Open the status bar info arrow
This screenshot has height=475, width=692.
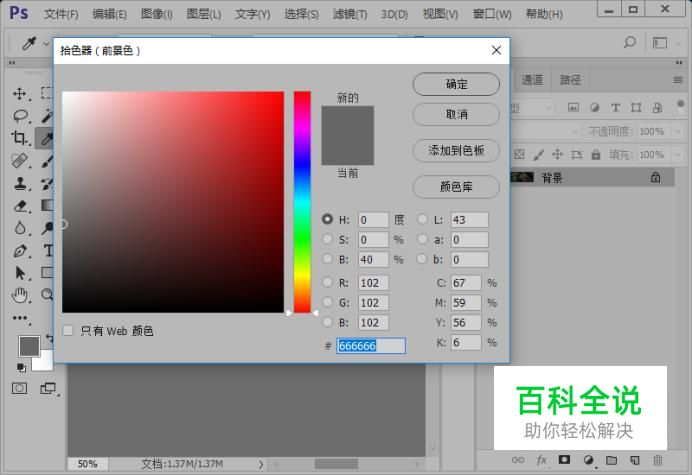click(x=261, y=464)
